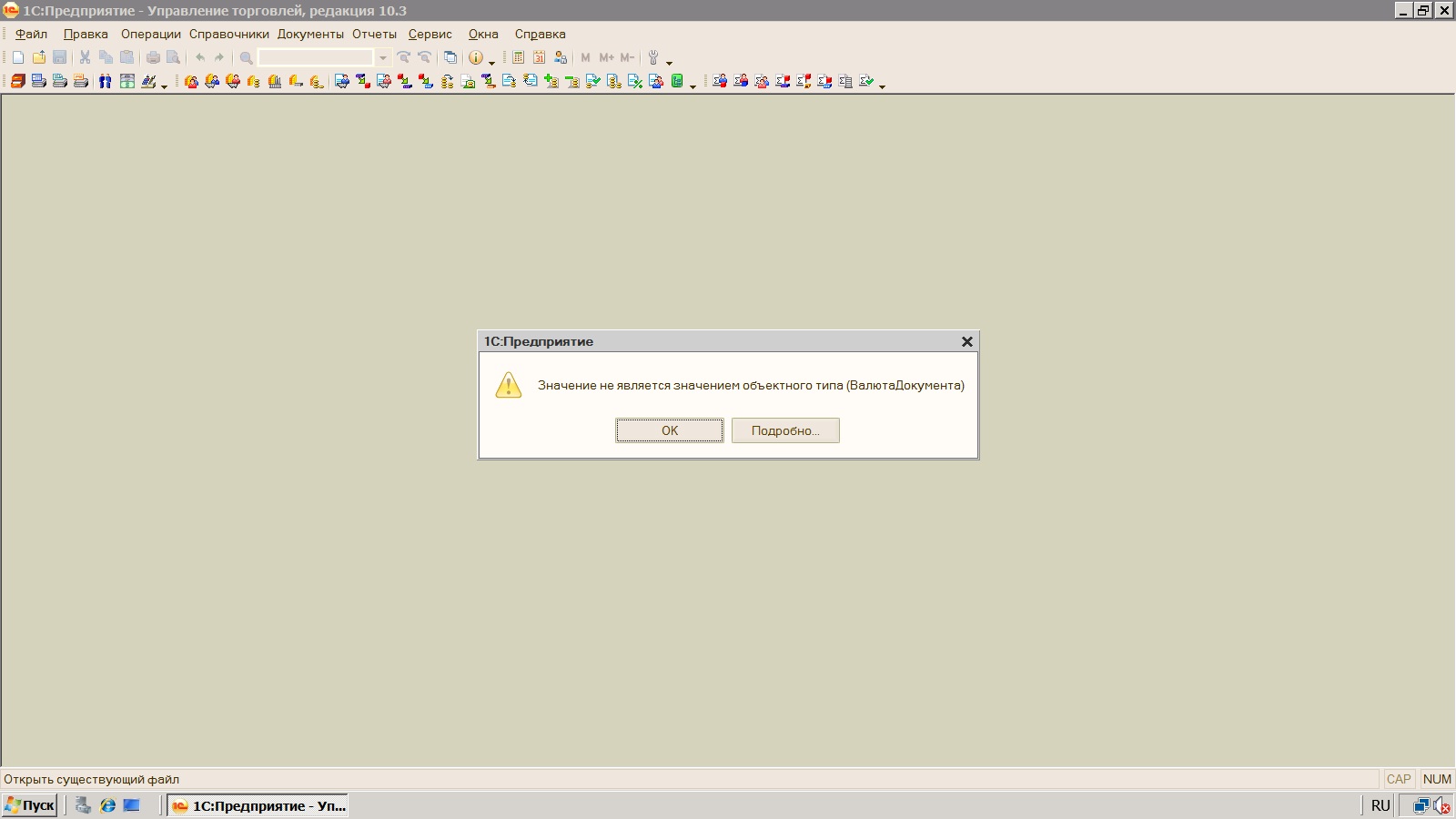Click OK in the error dialog
1456x819 pixels.
[670, 430]
